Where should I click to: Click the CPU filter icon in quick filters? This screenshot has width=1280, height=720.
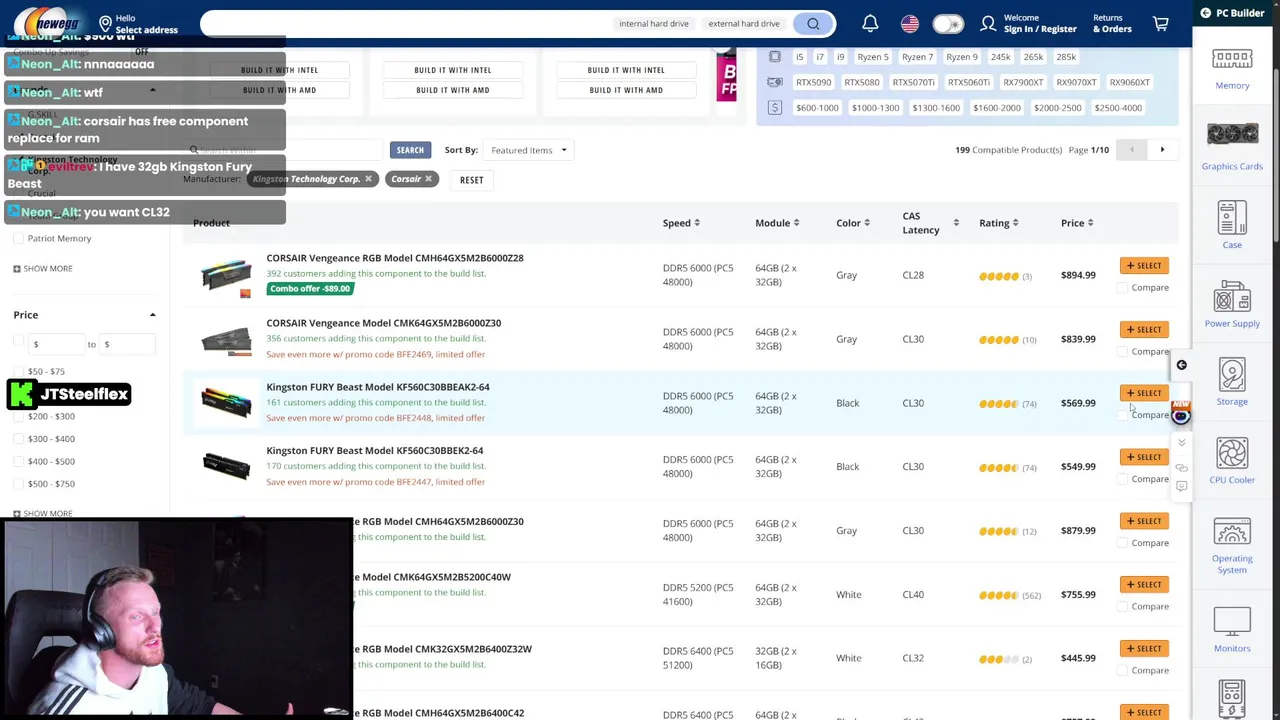pyautogui.click(x=775, y=57)
